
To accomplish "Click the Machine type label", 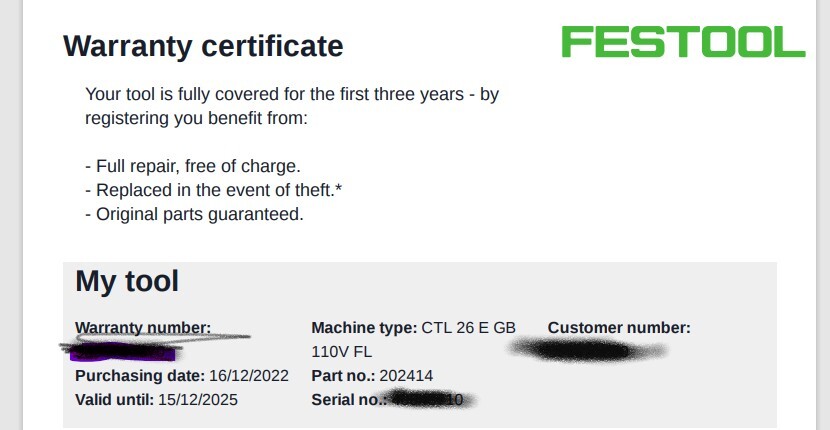I will click(x=364, y=328).
